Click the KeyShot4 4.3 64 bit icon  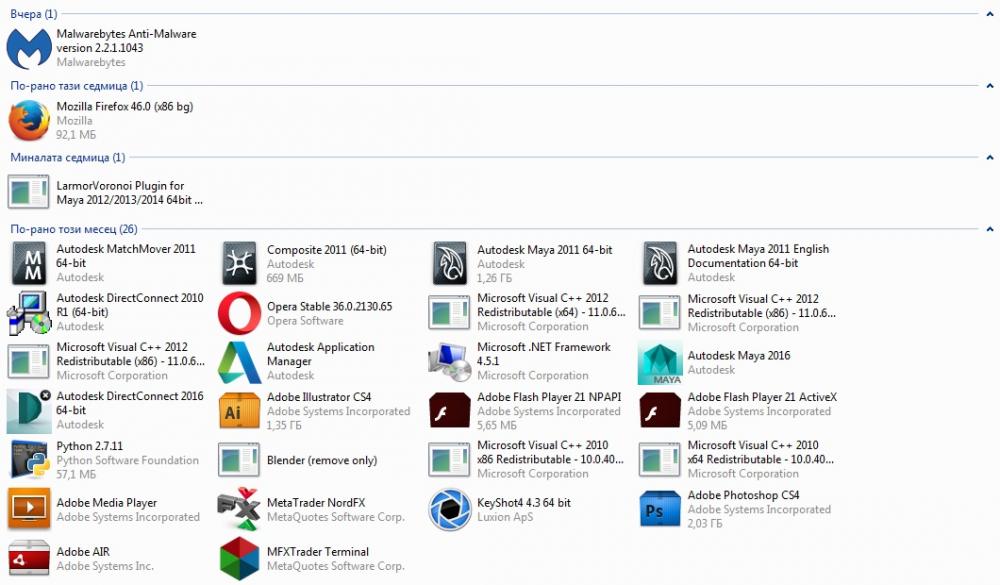pyautogui.click(x=450, y=509)
